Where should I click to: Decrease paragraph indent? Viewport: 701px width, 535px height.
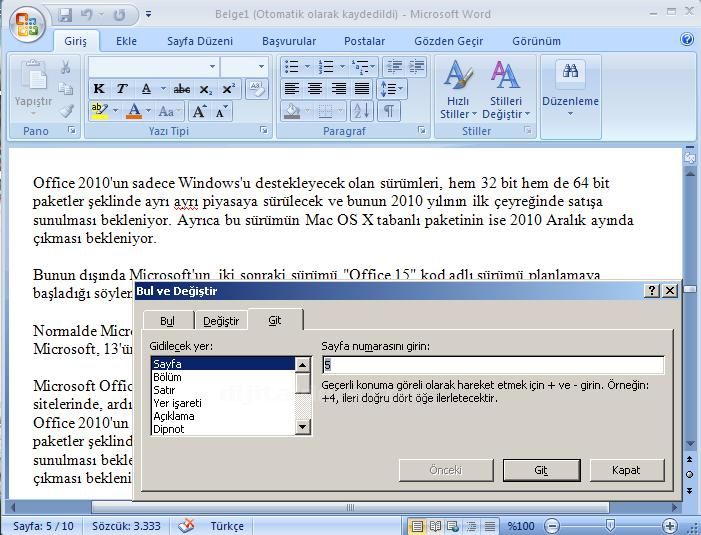tap(394, 66)
